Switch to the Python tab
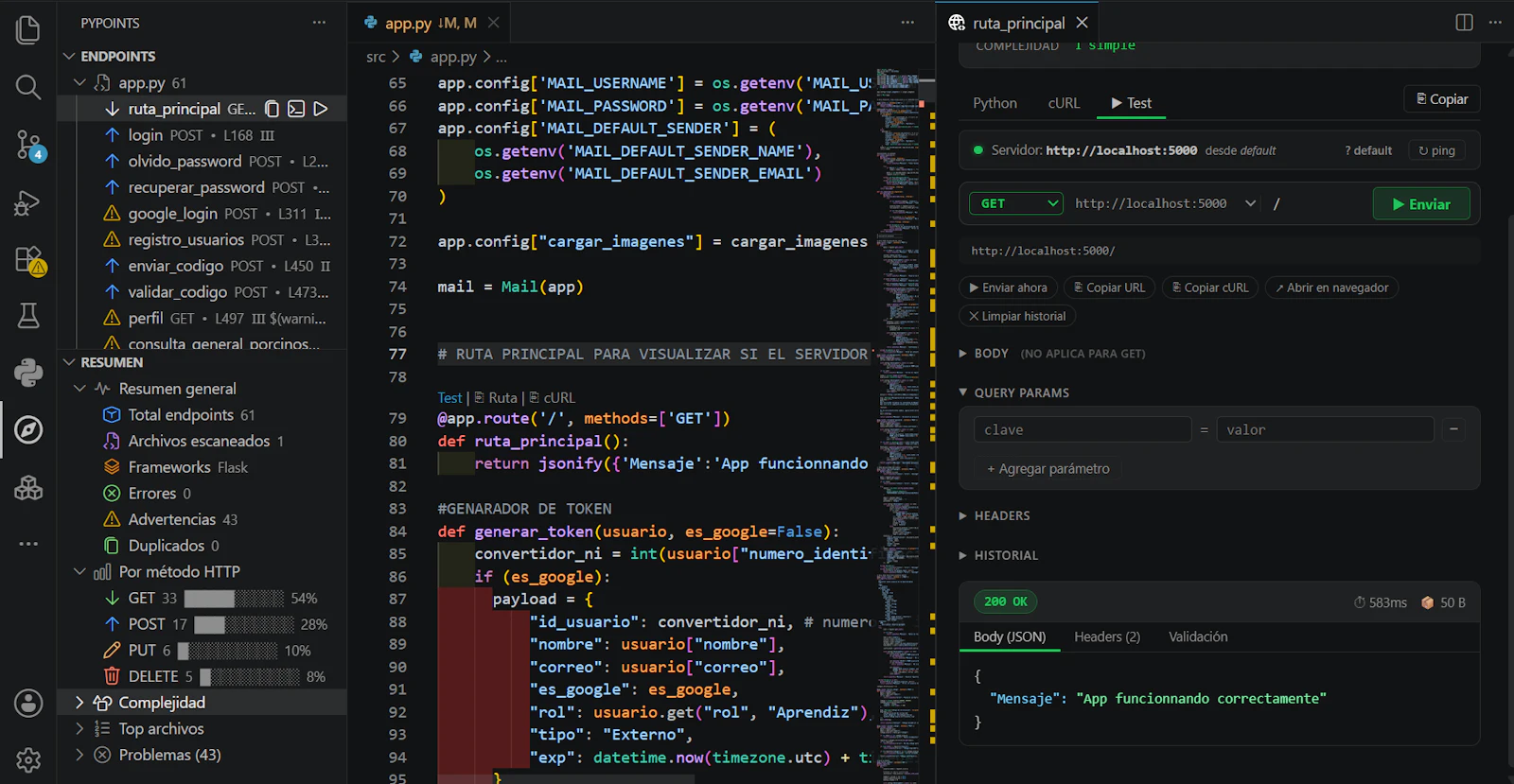 (x=995, y=103)
